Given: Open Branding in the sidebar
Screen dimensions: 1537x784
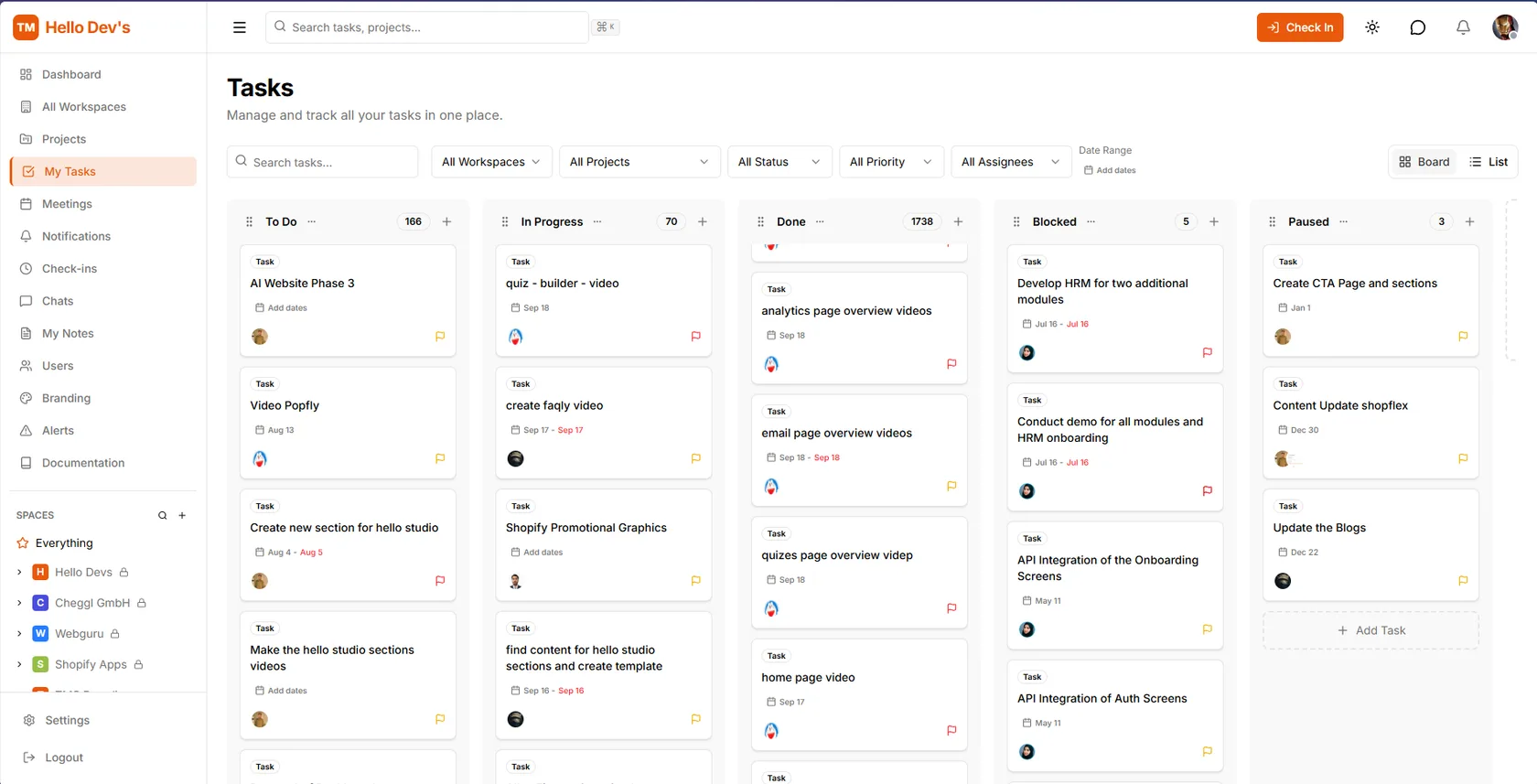Looking at the screenshot, I should pyautogui.click(x=103, y=399).
